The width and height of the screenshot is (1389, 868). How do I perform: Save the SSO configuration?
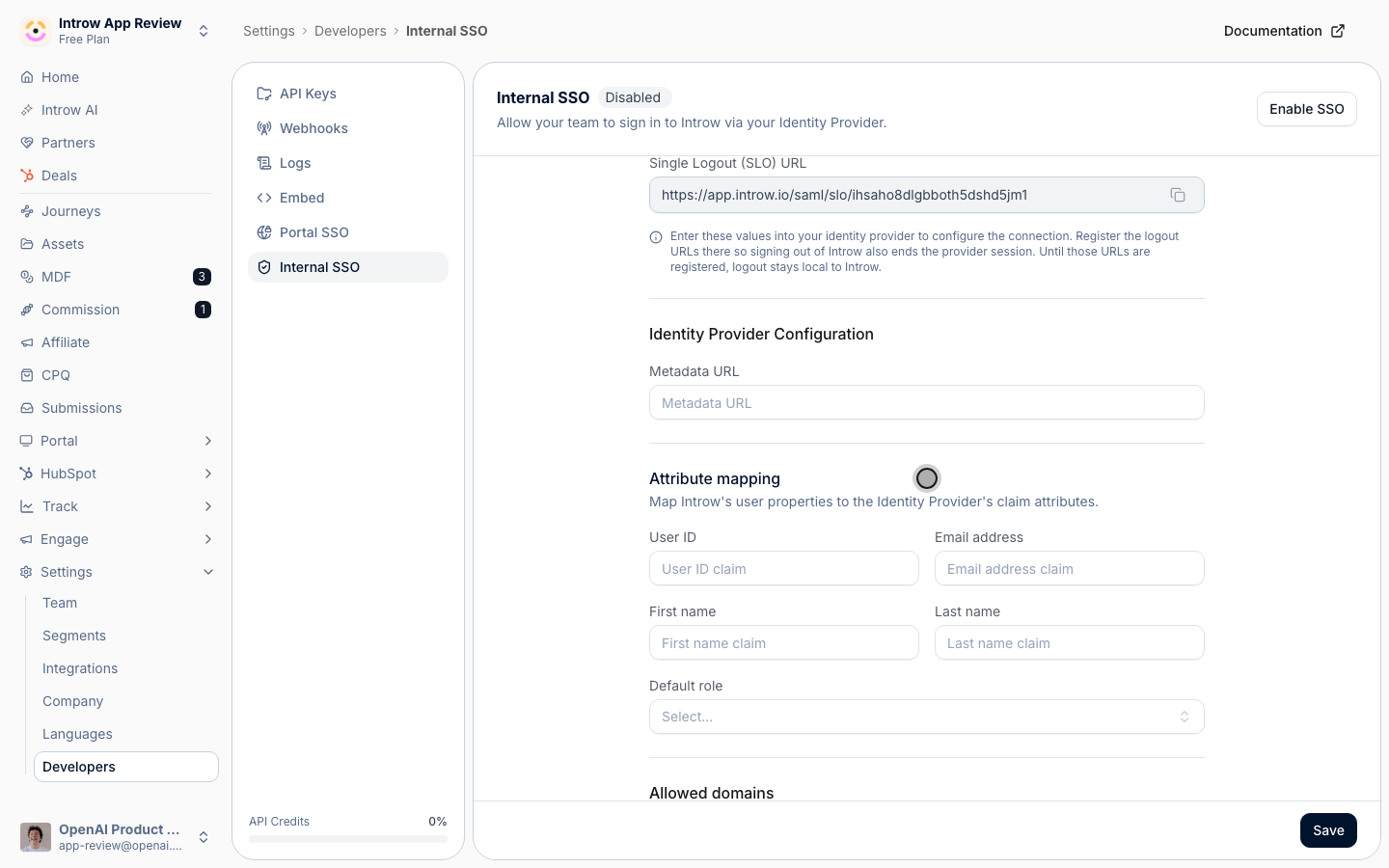(x=1328, y=830)
